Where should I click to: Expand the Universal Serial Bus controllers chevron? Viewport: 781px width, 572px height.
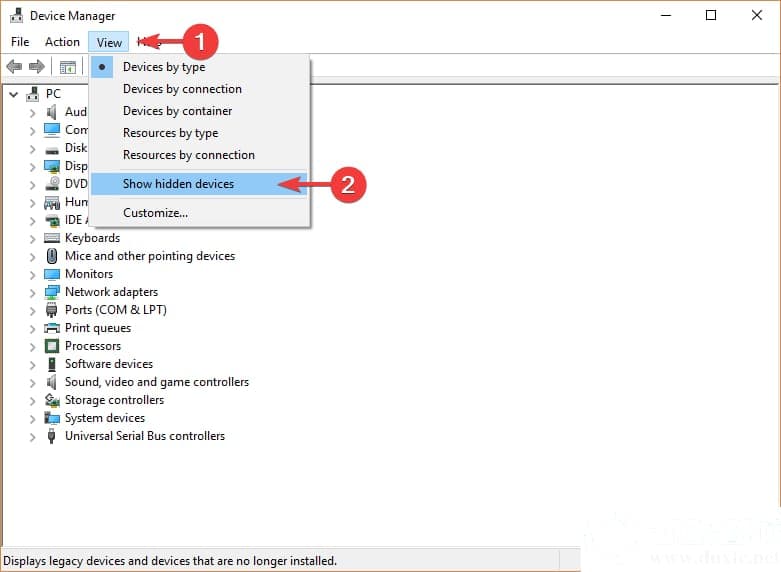(32, 437)
